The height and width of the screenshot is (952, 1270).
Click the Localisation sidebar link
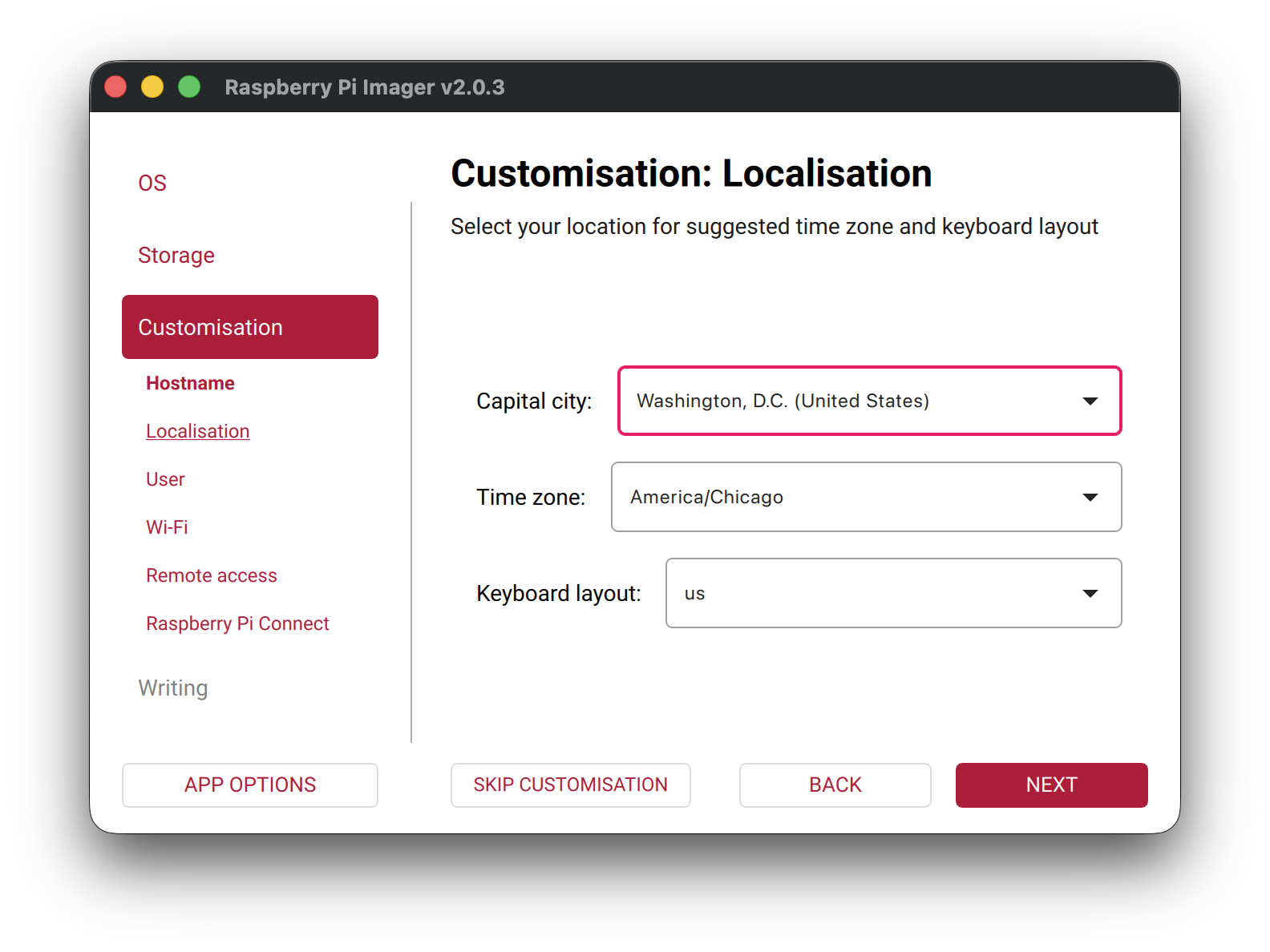coord(198,431)
